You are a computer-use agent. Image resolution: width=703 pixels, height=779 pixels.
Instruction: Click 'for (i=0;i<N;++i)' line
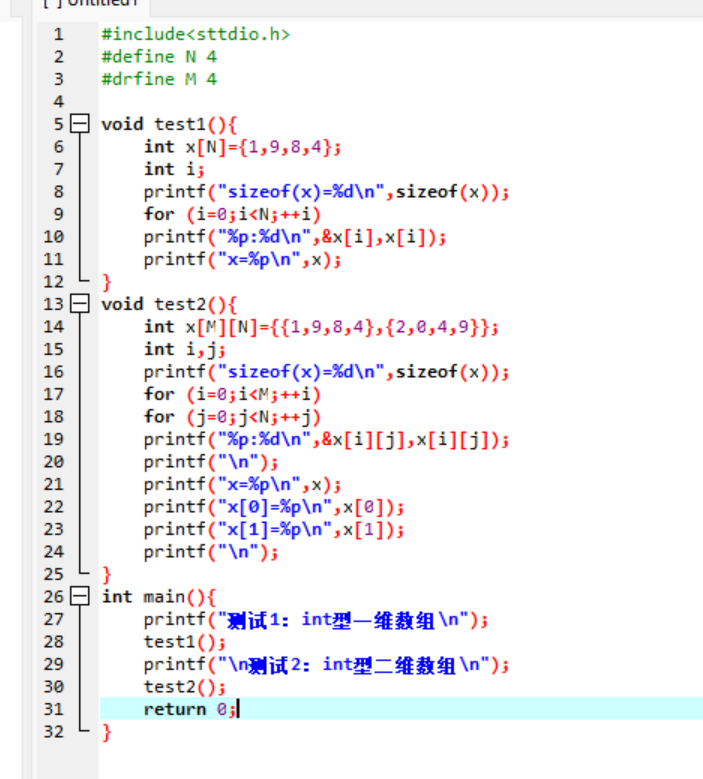232,214
